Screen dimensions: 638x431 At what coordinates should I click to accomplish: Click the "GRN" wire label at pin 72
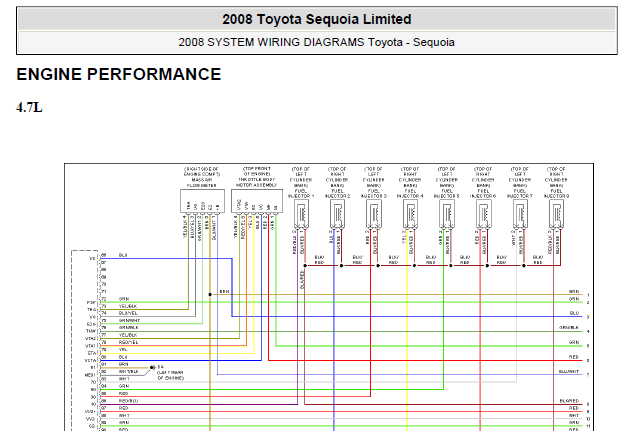124,299
